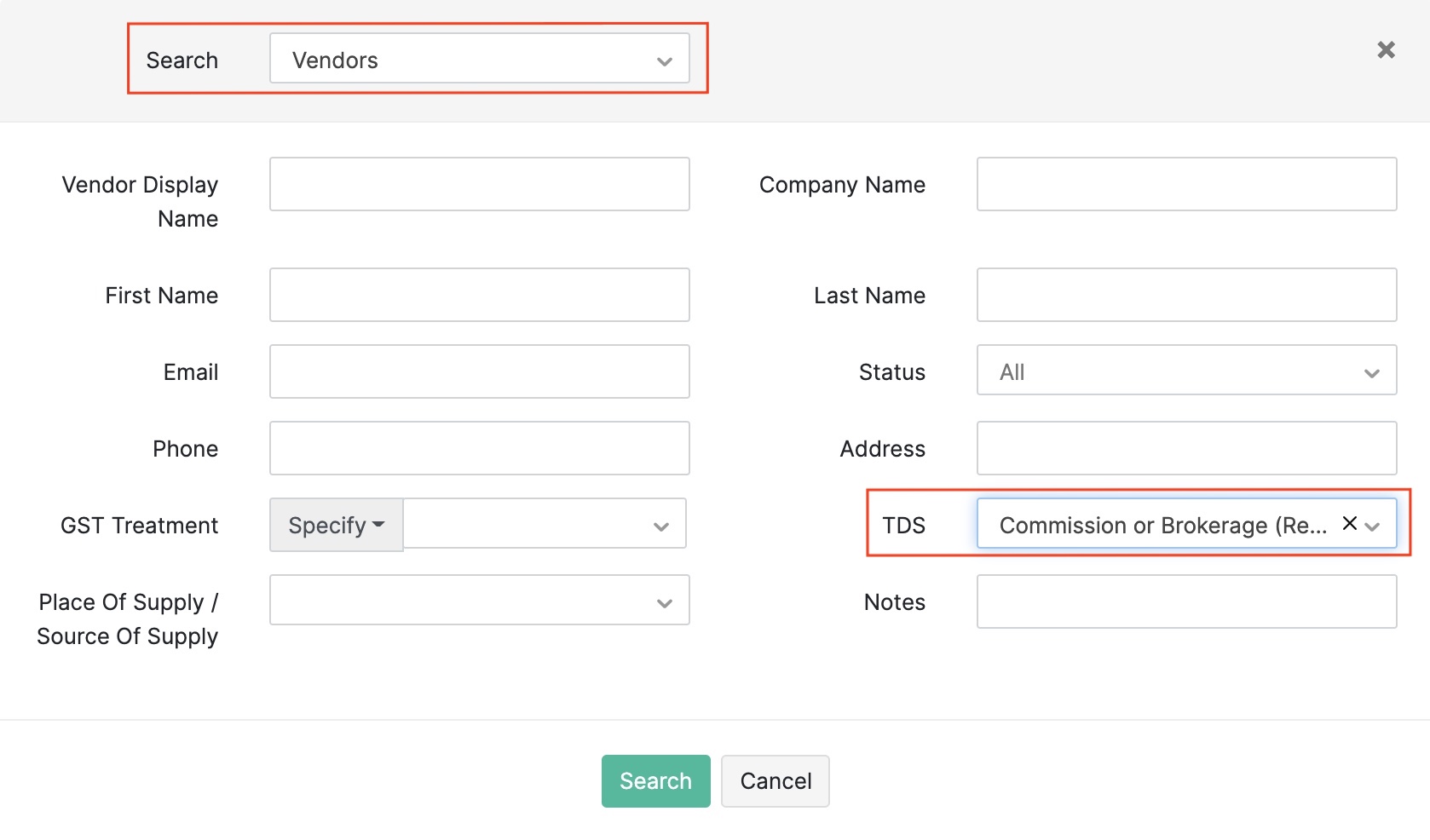Click the Last Name text box
The height and width of the screenshot is (840, 1430).
pos(1185,295)
